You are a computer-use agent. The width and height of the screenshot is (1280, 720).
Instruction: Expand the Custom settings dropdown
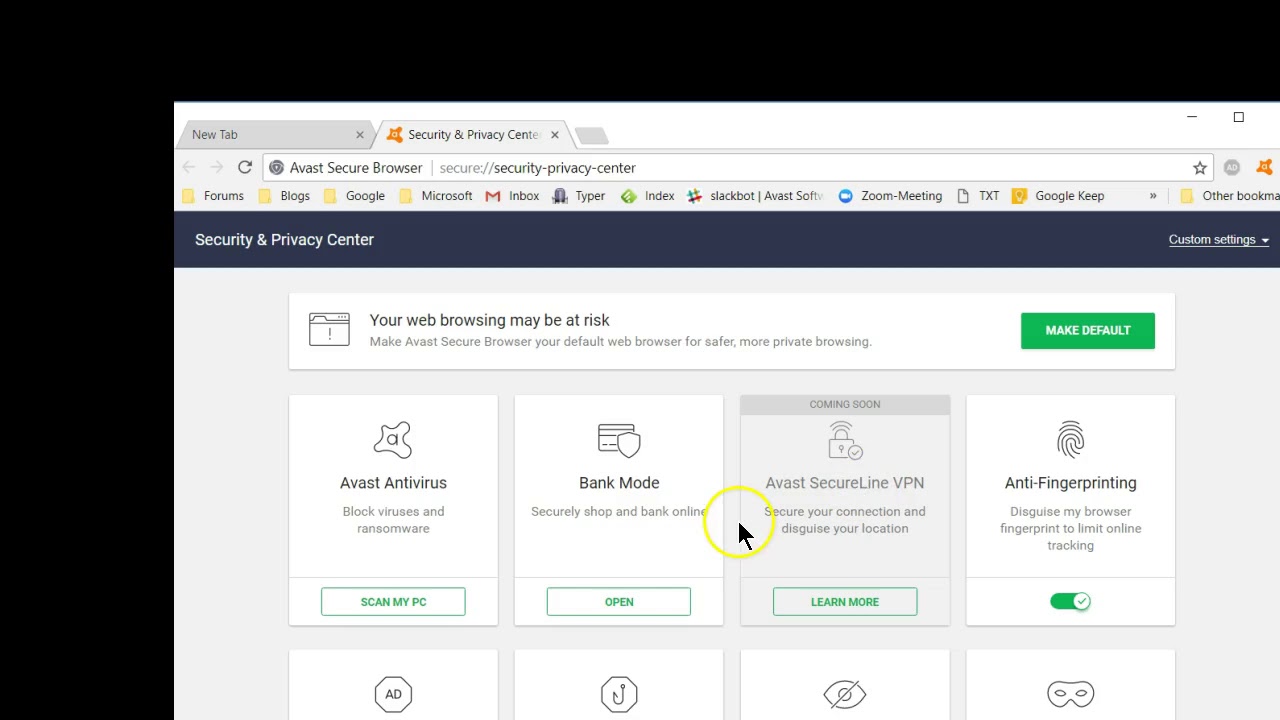pos(1219,240)
